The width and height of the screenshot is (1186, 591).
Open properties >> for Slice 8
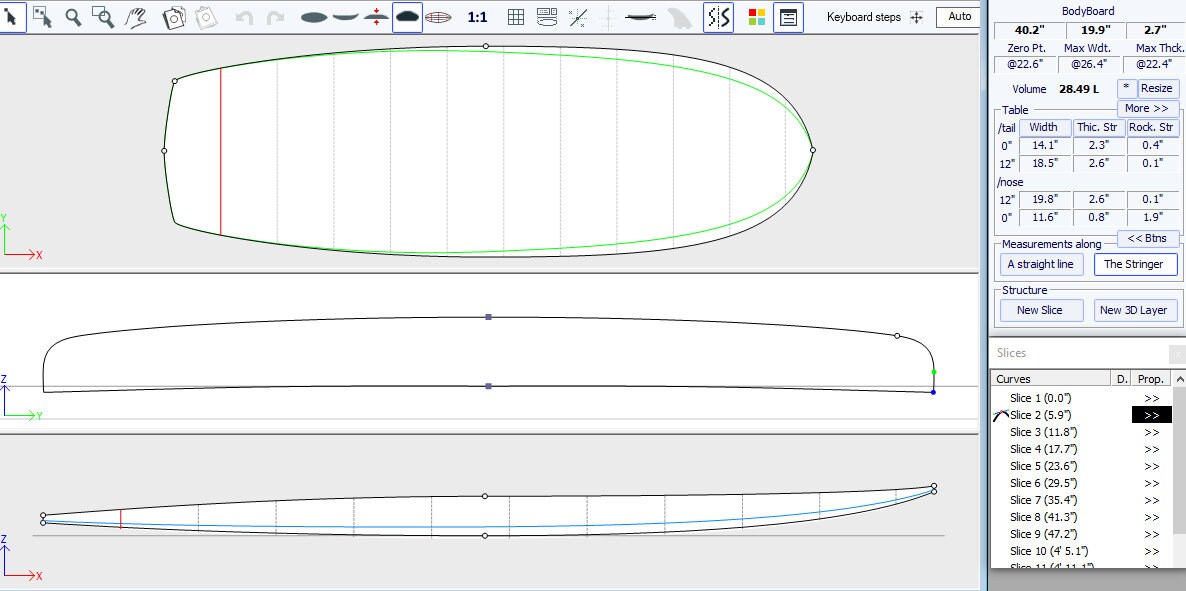click(1151, 518)
